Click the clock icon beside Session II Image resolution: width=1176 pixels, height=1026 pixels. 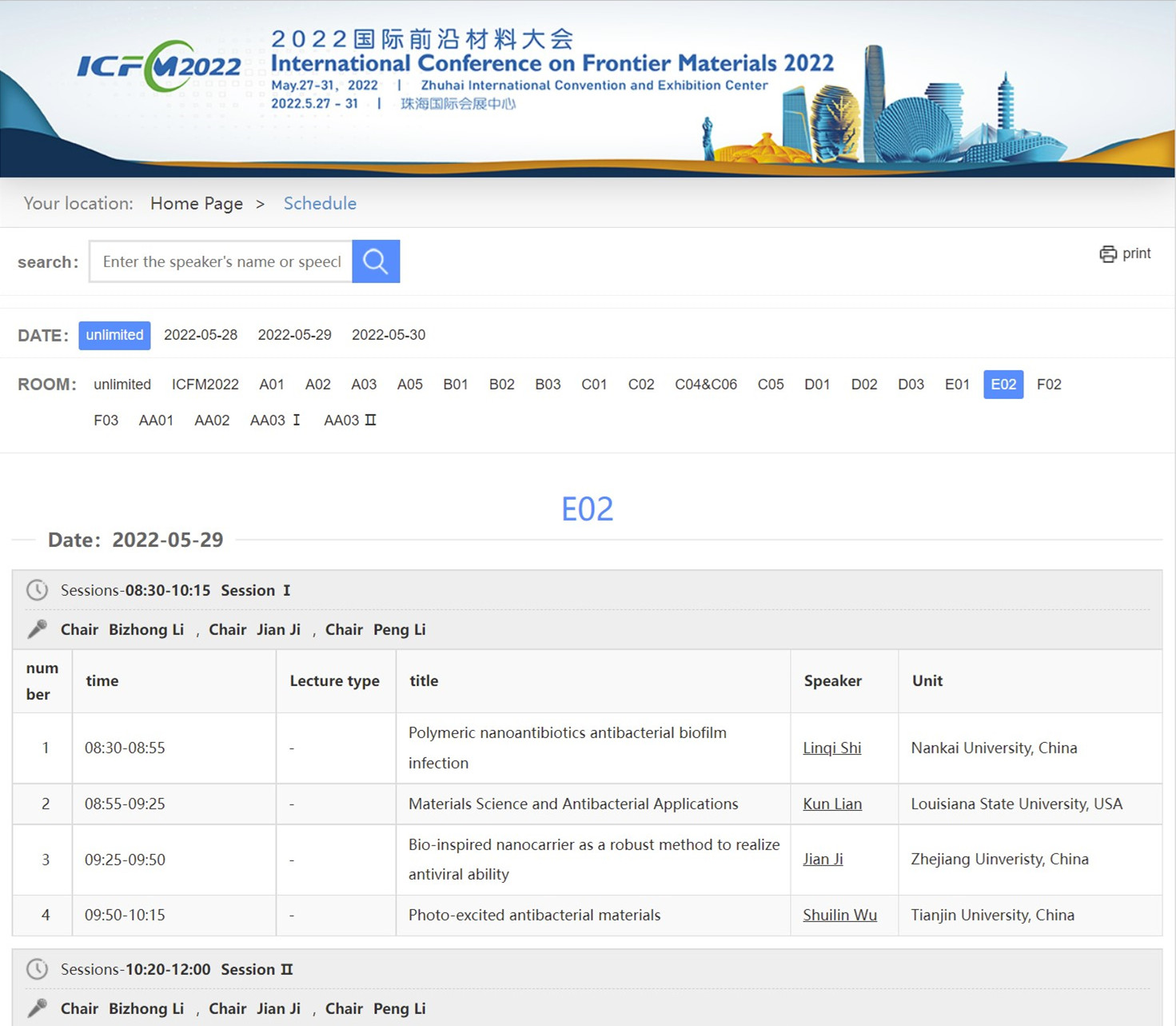coord(37,969)
